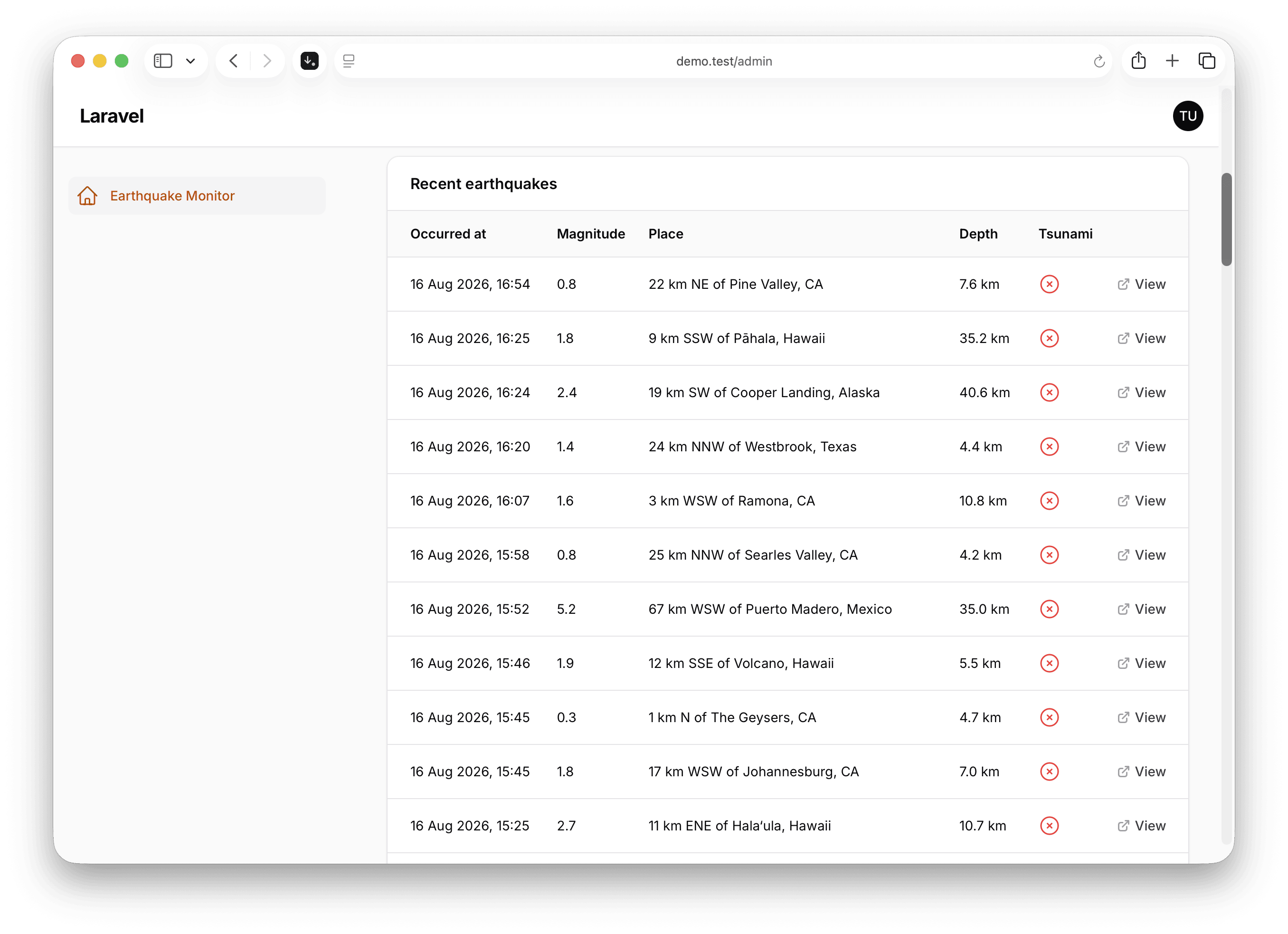Image resolution: width=1288 pixels, height=934 pixels.
Task: Click the Earthquake Monitor home icon
Action: tap(87, 195)
